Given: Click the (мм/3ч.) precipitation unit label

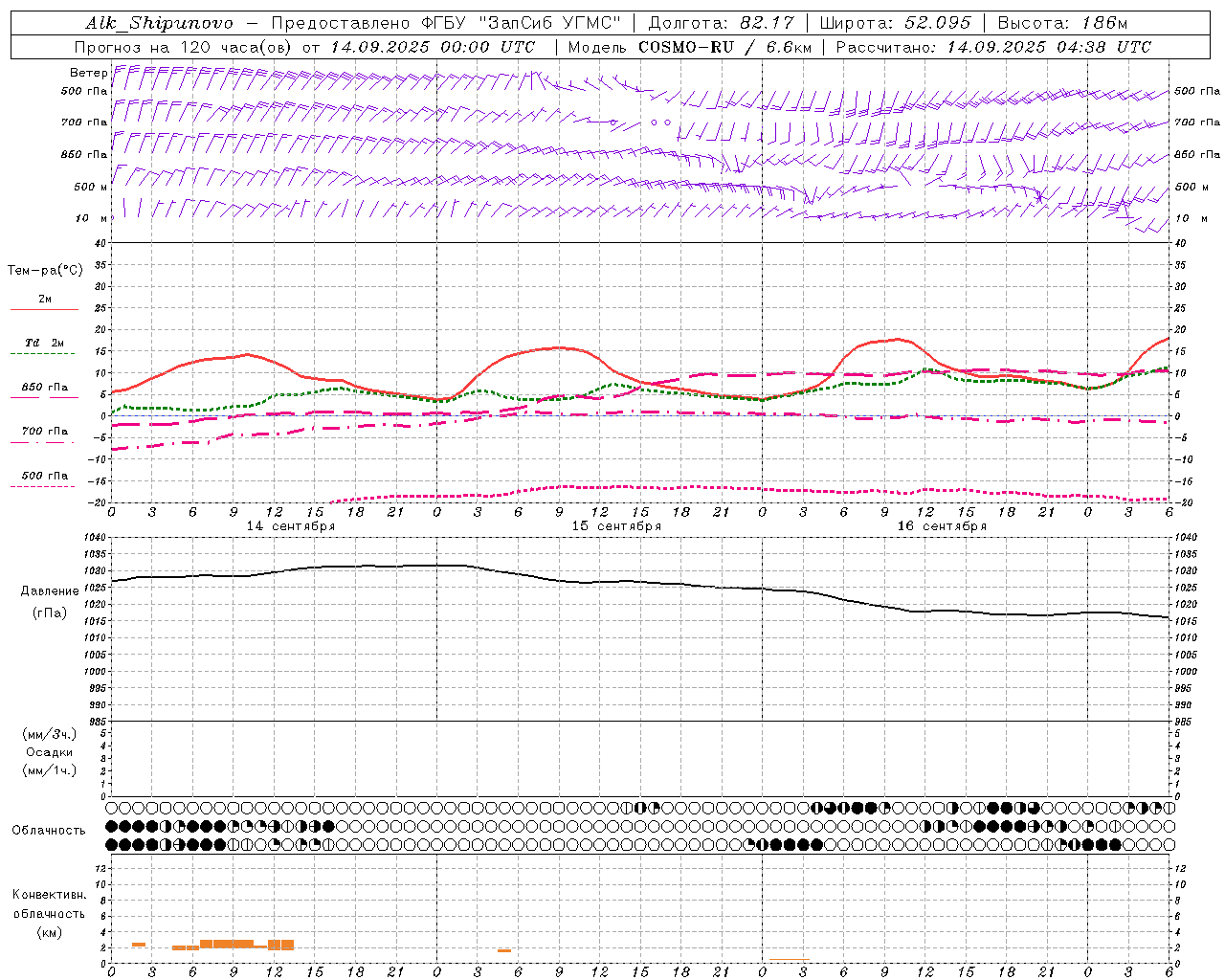Looking at the screenshot, I should [49, 734].
